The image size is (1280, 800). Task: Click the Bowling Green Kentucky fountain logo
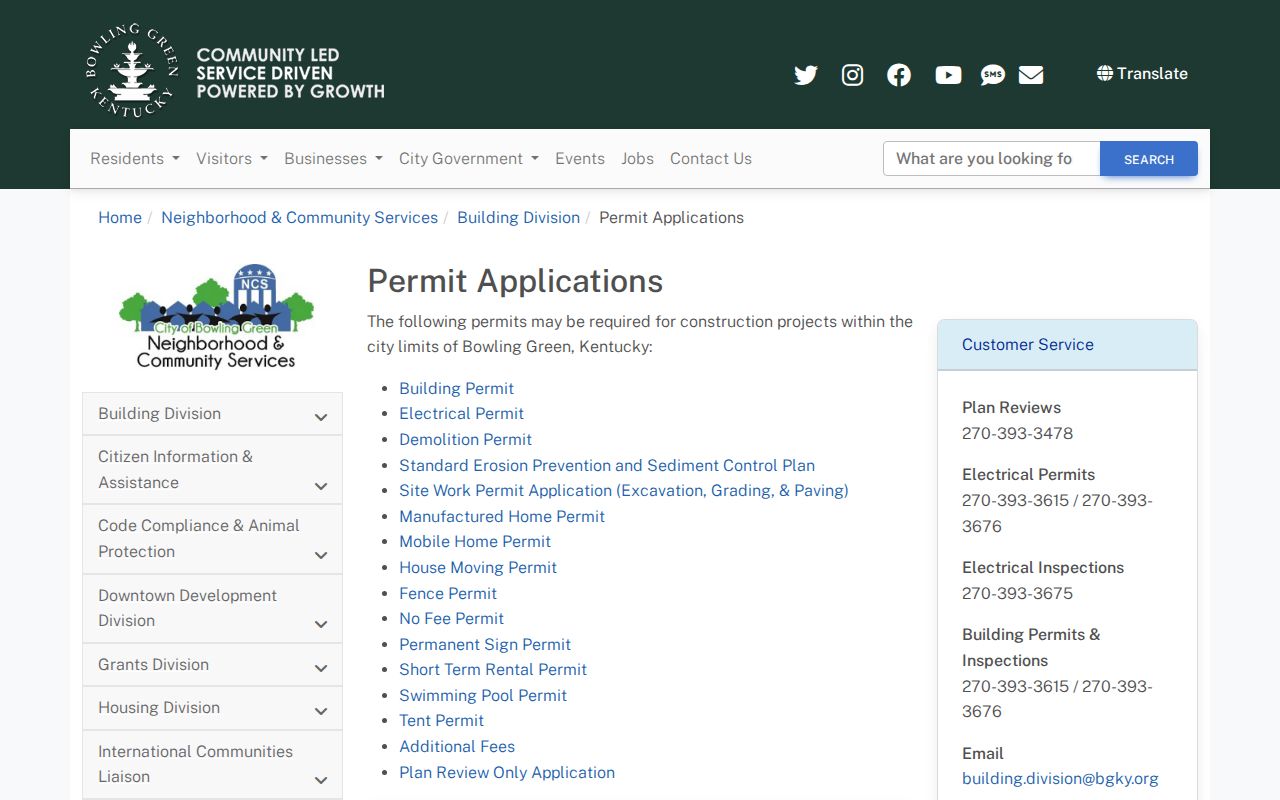pos(132,71)
